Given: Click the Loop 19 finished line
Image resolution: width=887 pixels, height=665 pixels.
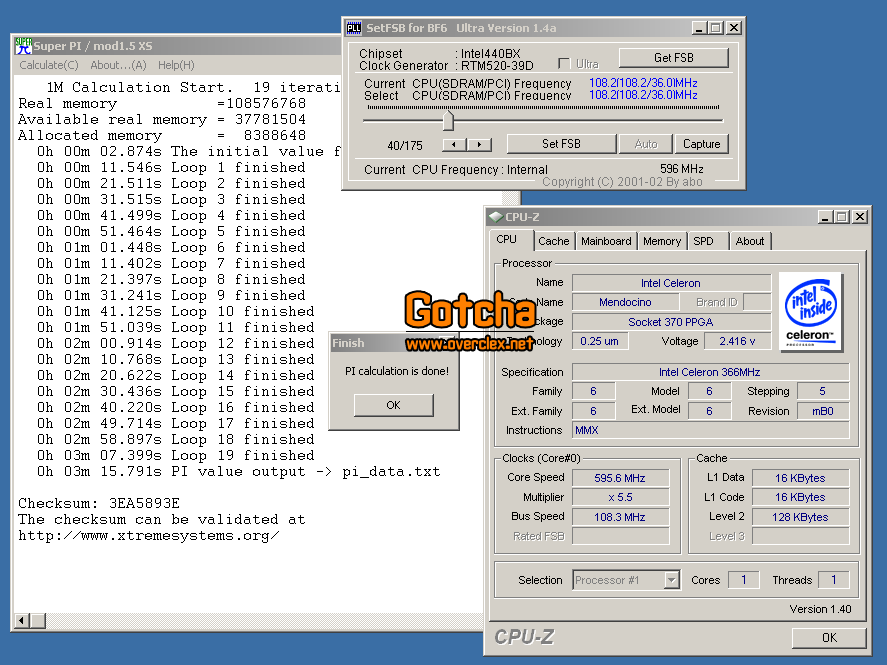Looking at the screenshot, I should 175,455.
